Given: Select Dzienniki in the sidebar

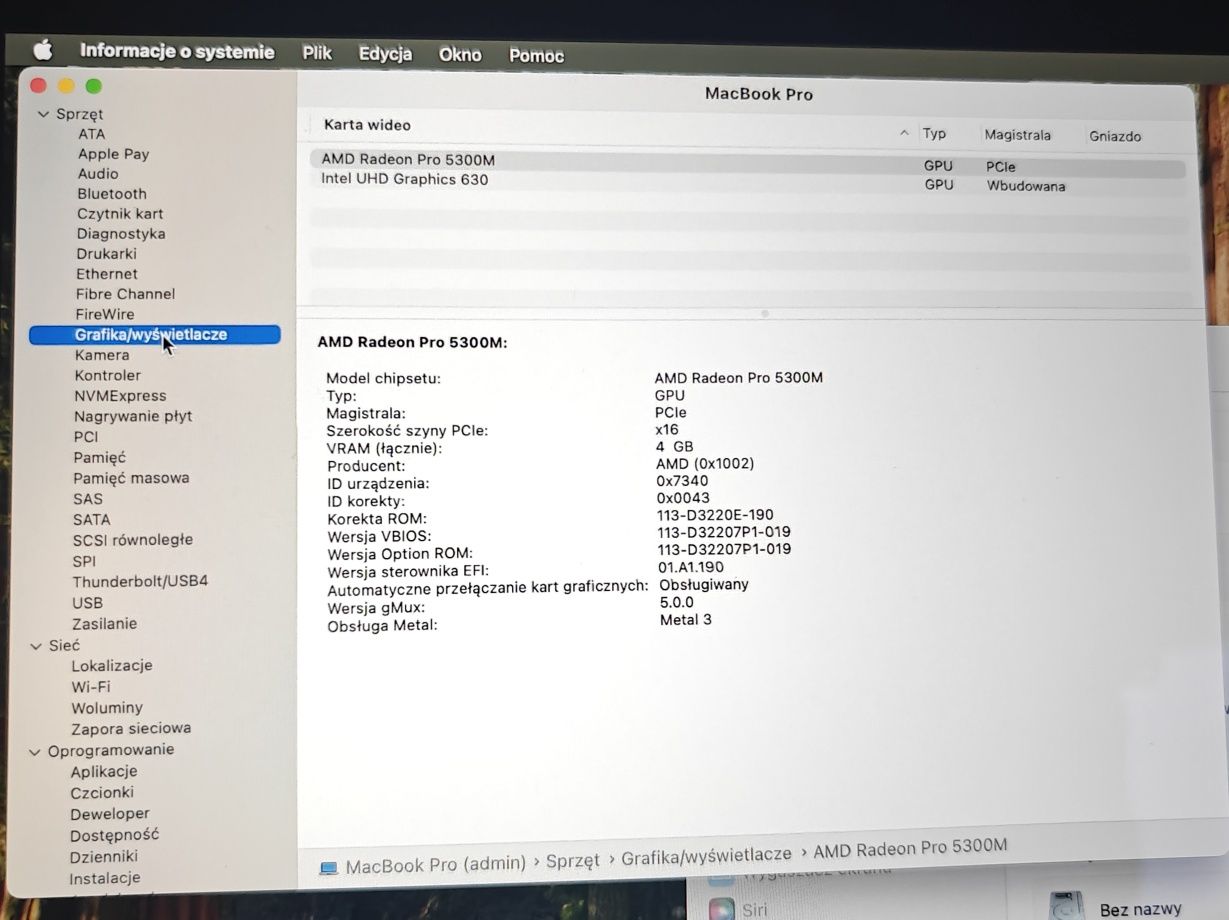Looking at the screenshot, I should (x=104, y=857).
